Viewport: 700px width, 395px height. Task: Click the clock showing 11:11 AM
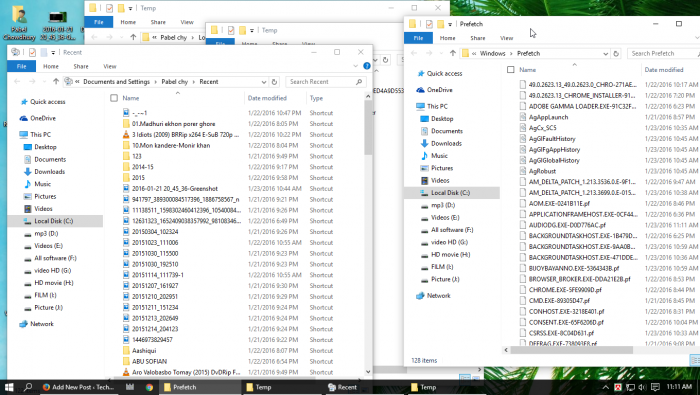[679, 387]
